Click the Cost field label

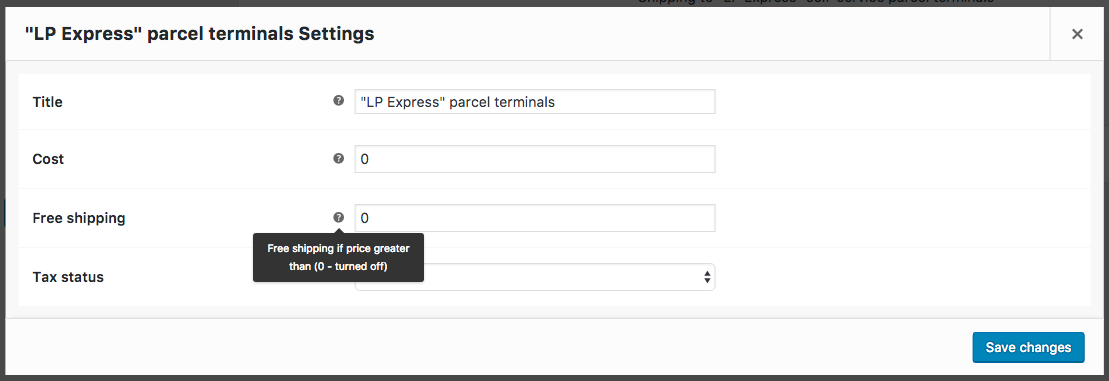[x=48, y=159]
